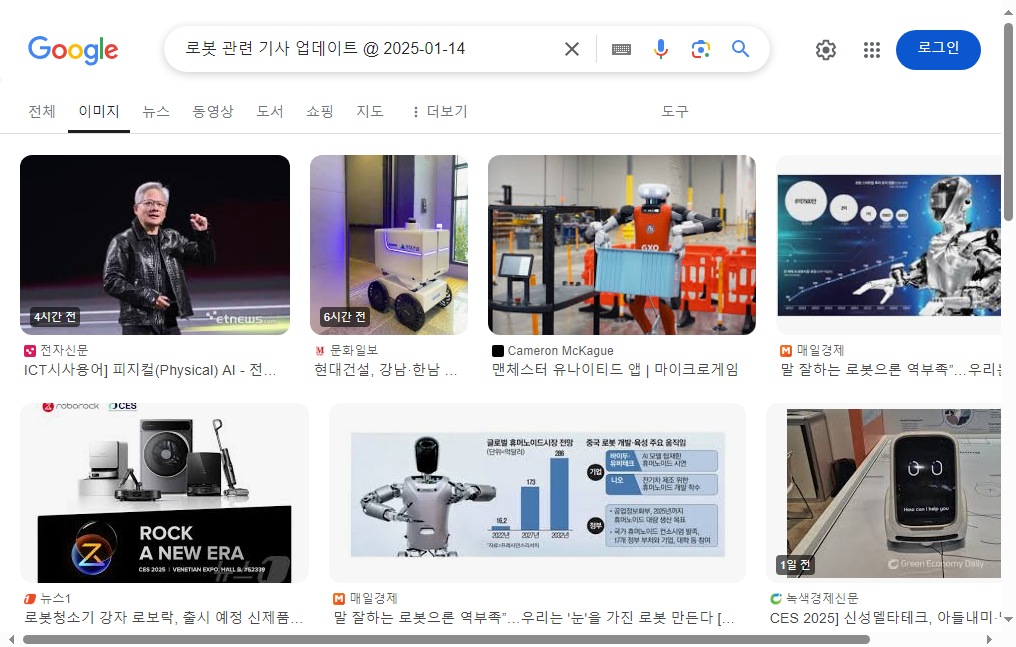The height and width of the screenshot is (647, 1016).
Task: Click the 1일 전 timestamp badge
Action: click(795, 565)
